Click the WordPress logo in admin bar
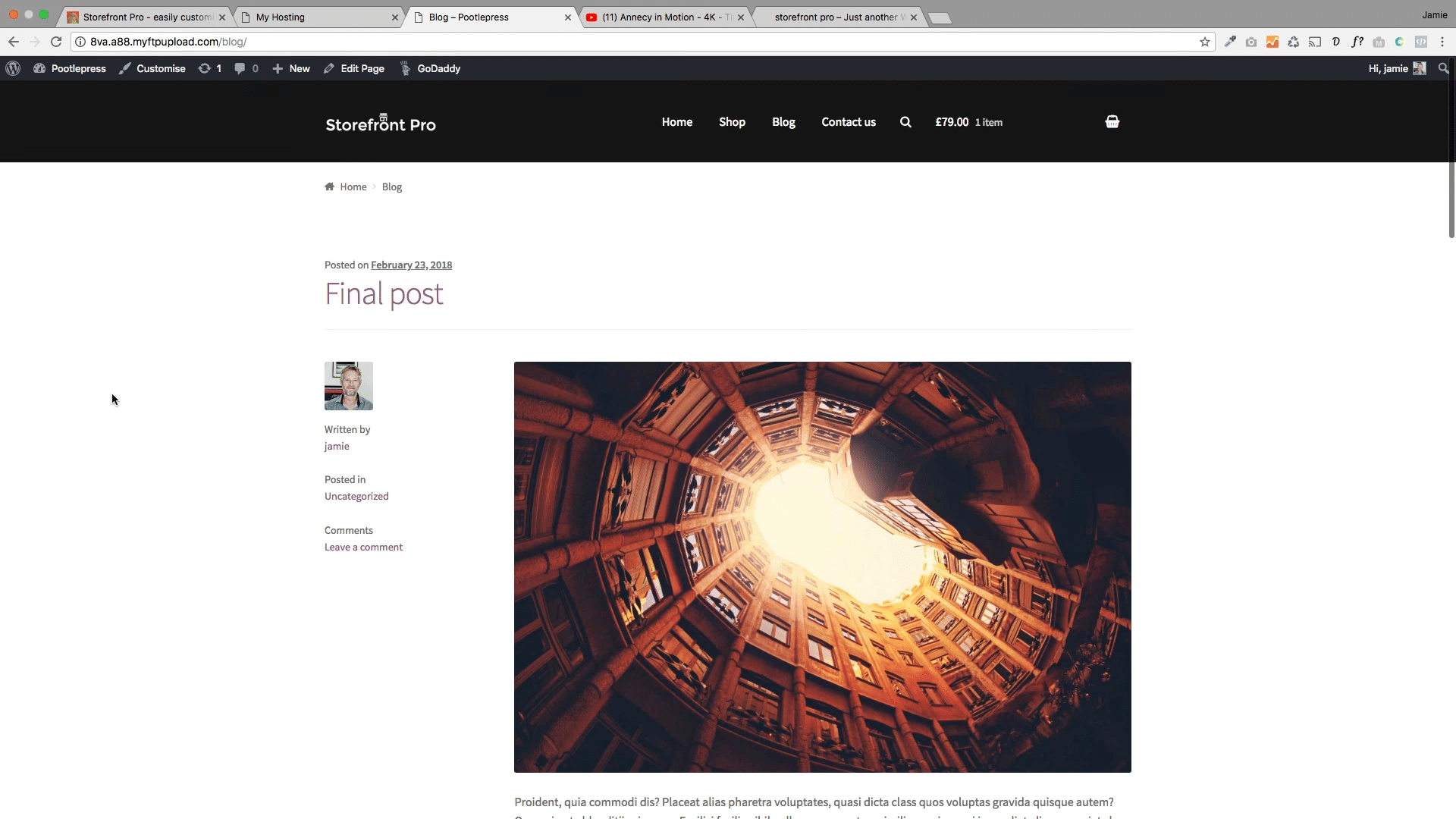 [x=13, y=68]
